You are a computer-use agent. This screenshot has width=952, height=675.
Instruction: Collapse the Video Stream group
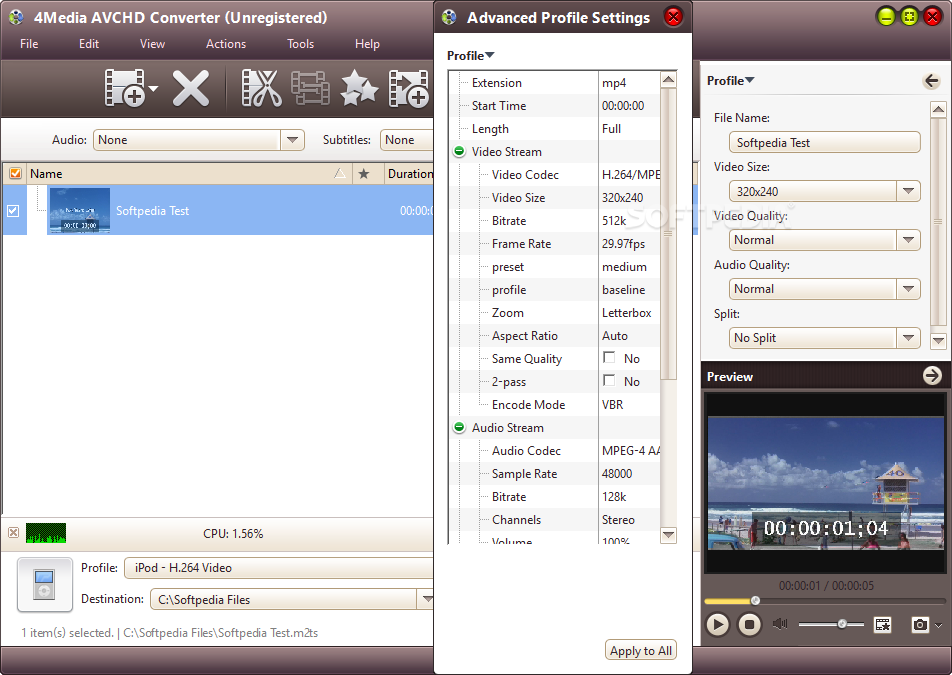point(459,151)
